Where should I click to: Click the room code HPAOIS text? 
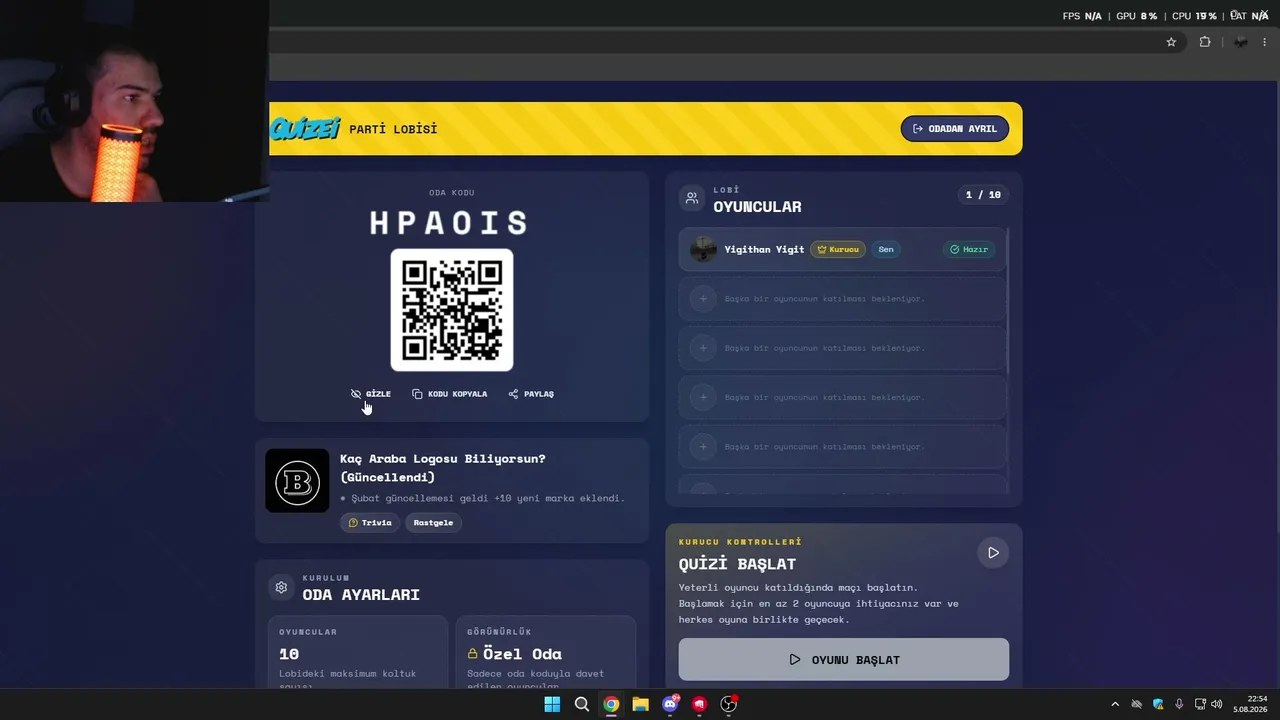pyautogui.click(x=449, y=223)
